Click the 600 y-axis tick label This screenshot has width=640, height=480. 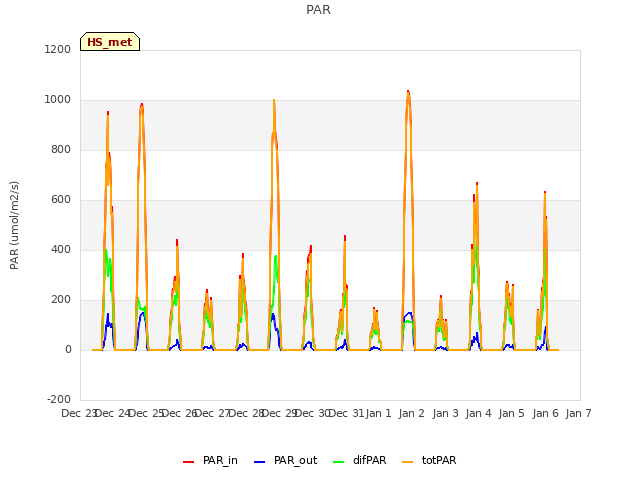[61, 200]
